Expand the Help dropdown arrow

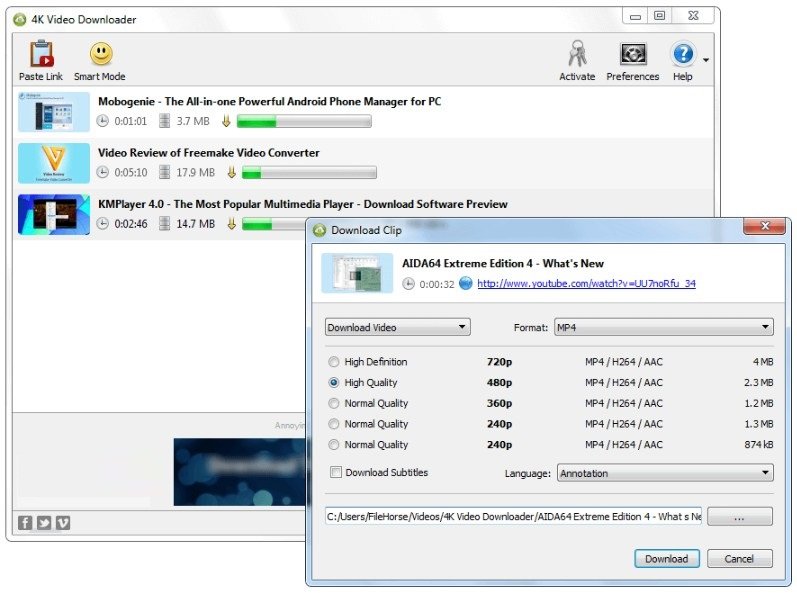click(x=706, y=60)
